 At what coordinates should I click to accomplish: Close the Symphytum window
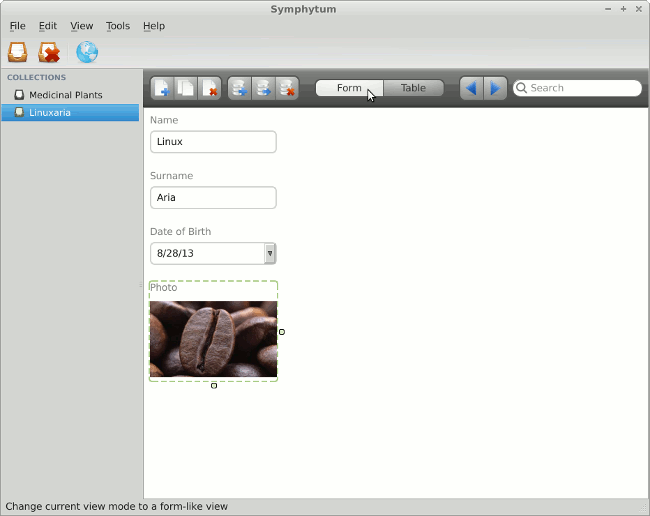[x=639, y=9]
